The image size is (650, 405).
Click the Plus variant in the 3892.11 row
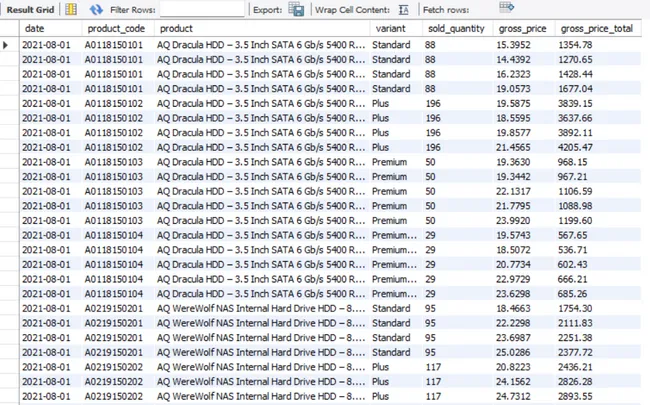click(380, 133)
